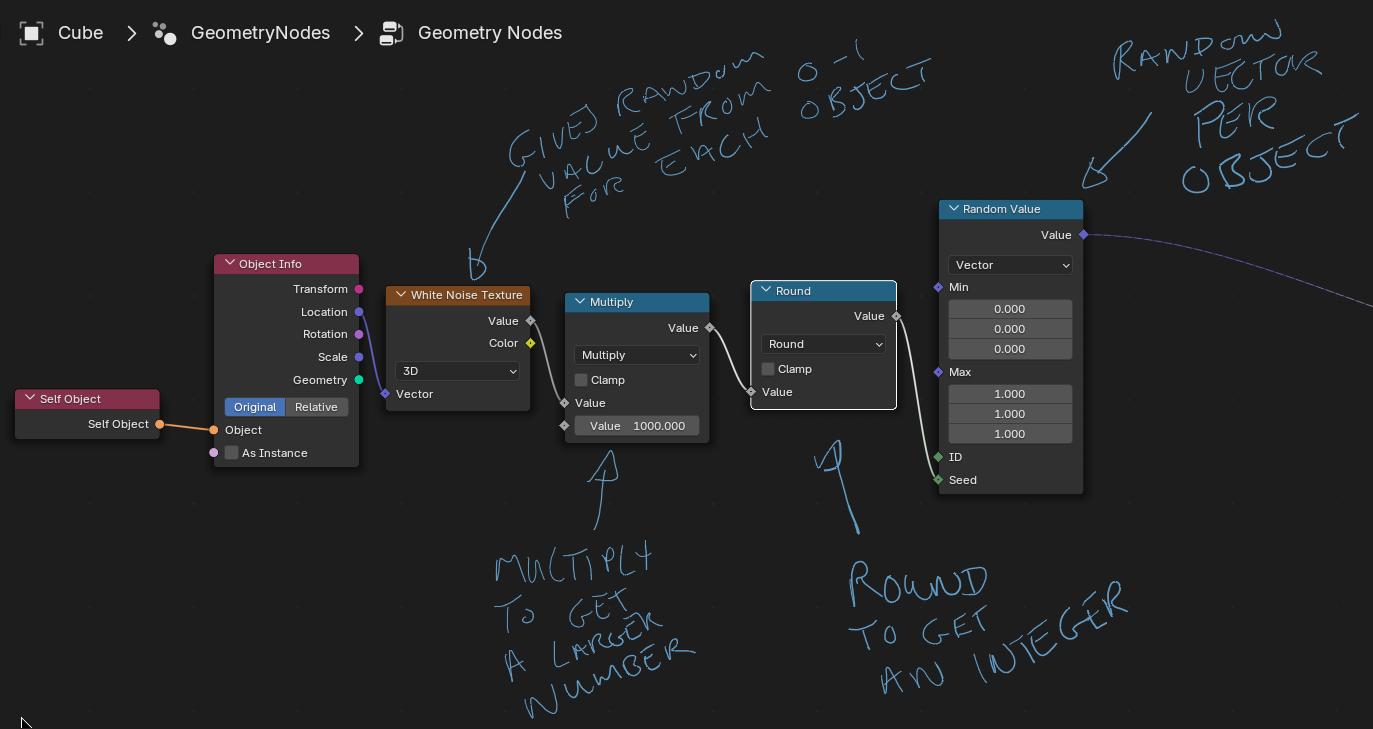Click the Location output socket on Object Info
This screenshot has width=1373, height=729.
359,312
